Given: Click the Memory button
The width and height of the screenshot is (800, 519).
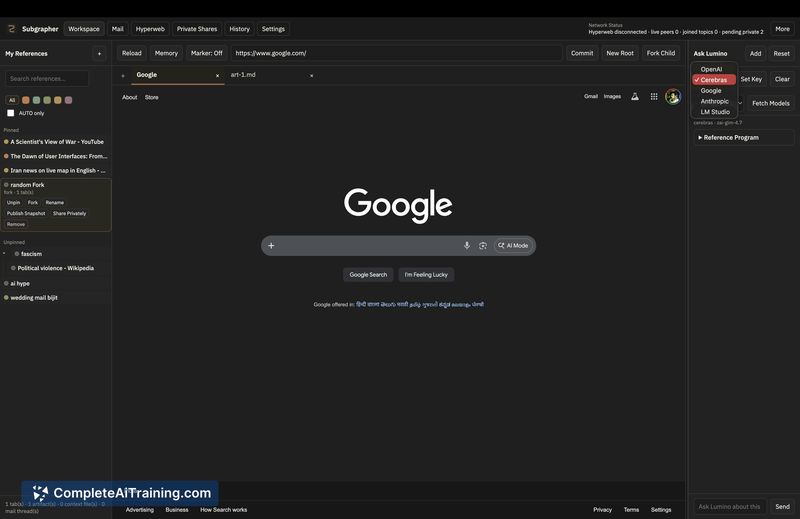Looking at the screenshot, I should click(x=166, y=53).
